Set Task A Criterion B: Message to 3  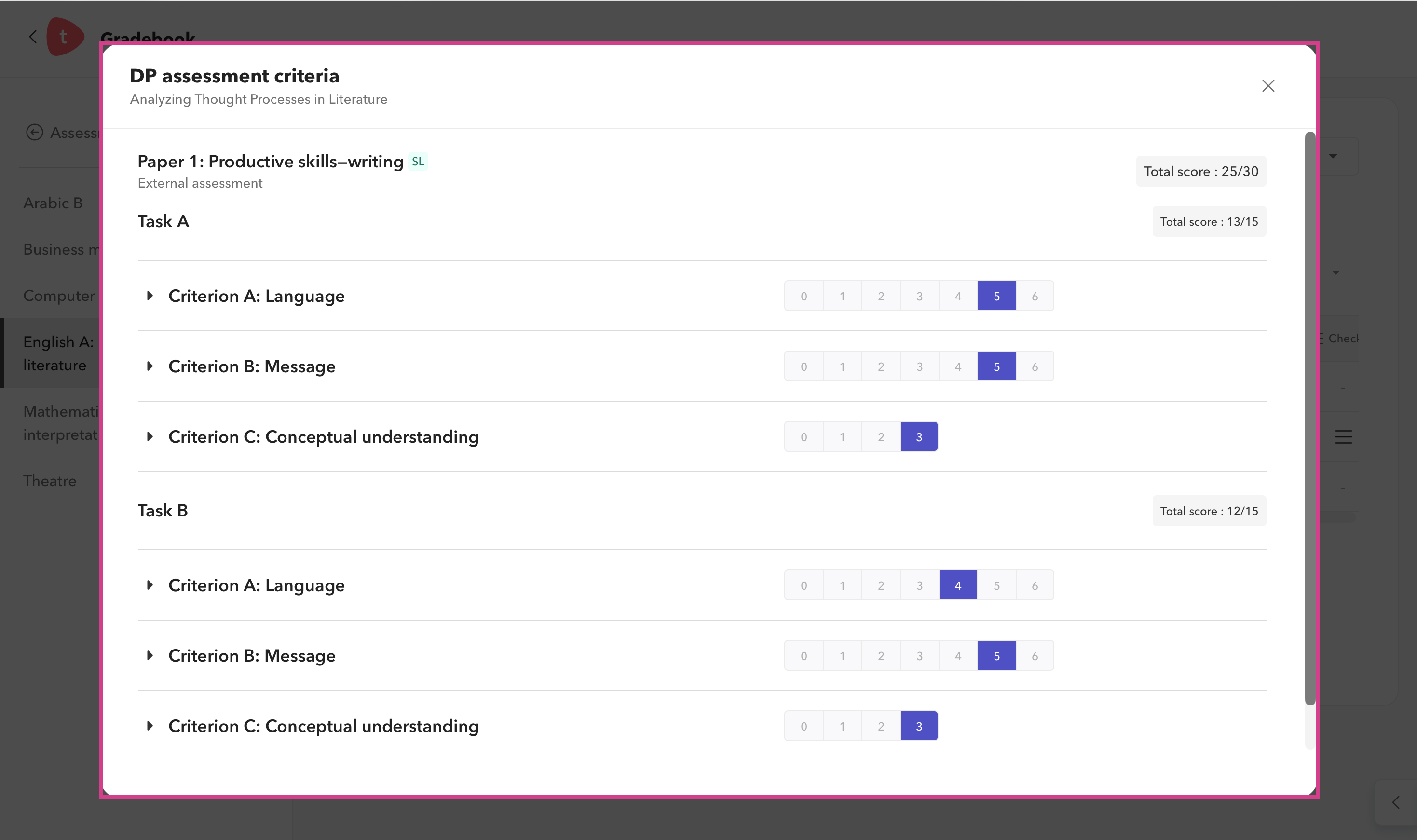tap(919, 366)
